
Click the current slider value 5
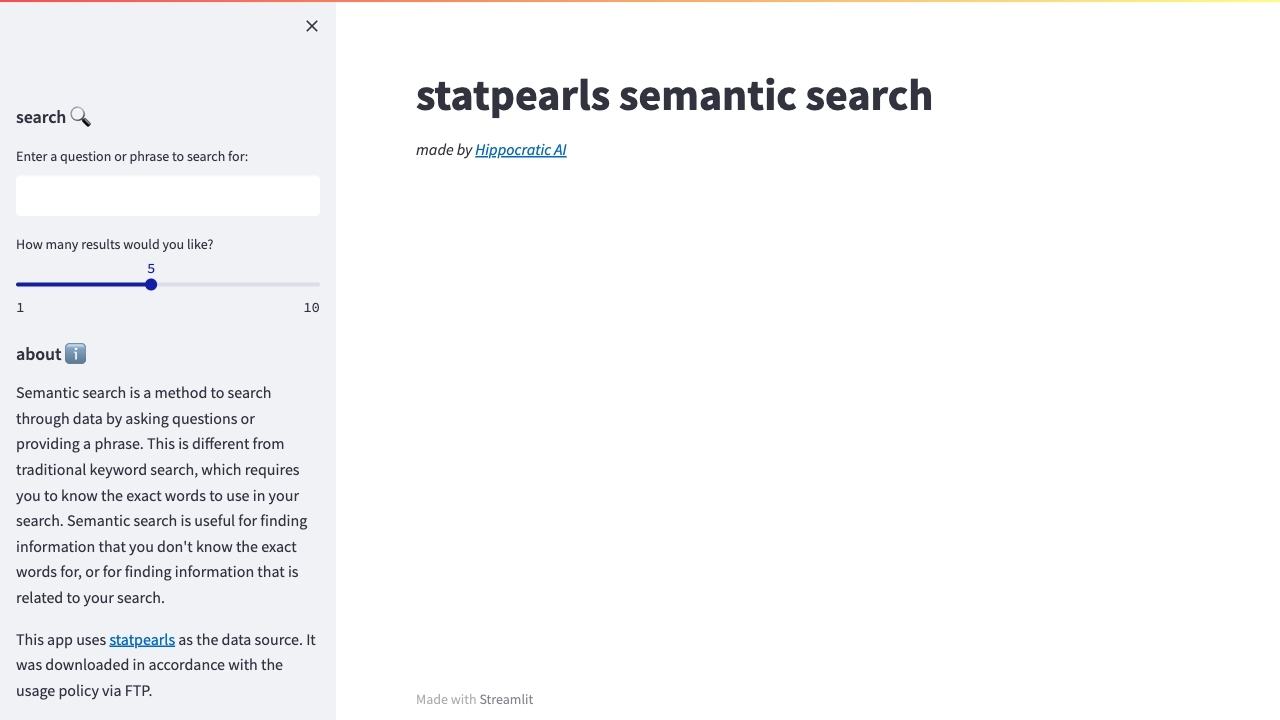point(151,269)
